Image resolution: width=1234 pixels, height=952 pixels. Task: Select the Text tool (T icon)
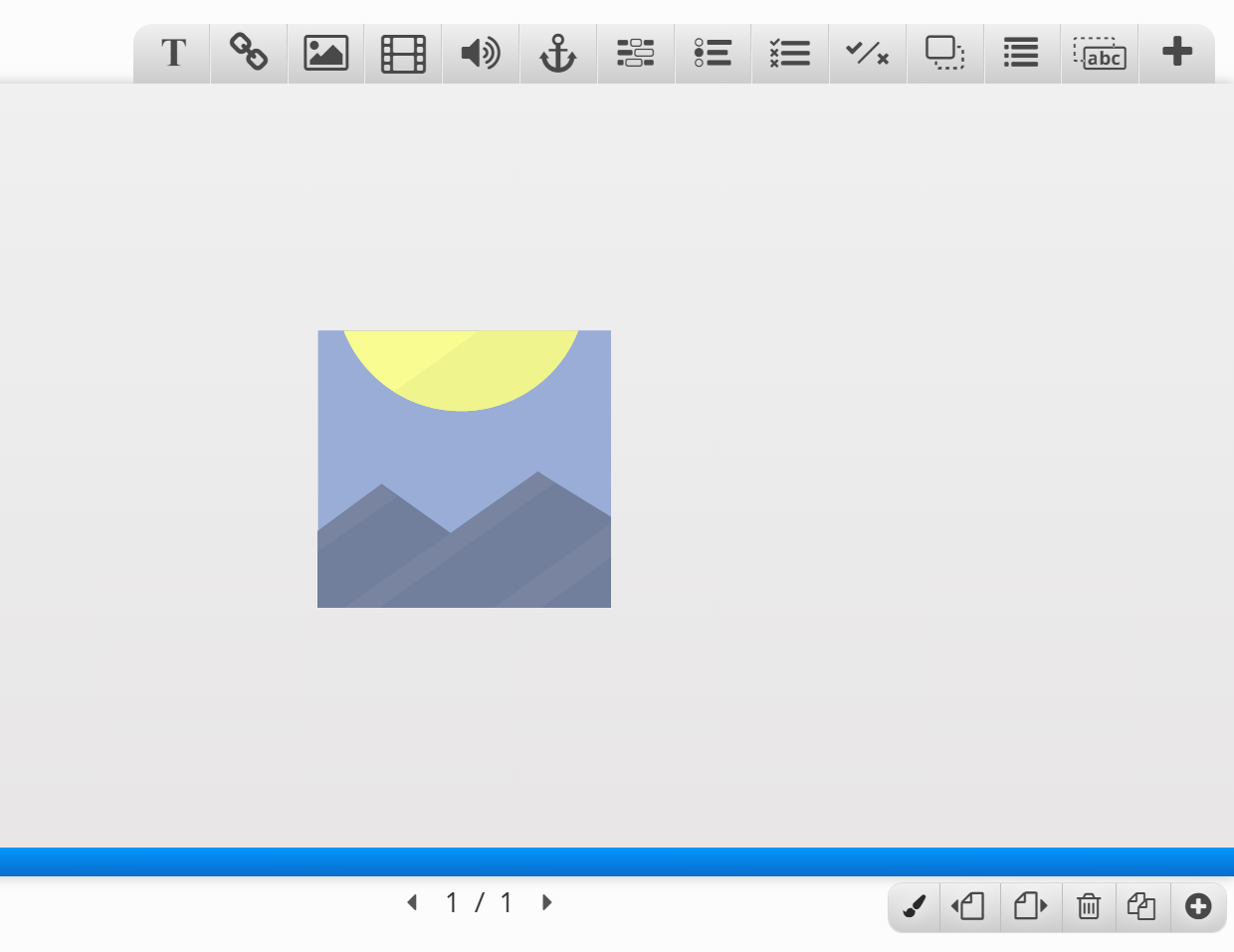click(173, 53)
